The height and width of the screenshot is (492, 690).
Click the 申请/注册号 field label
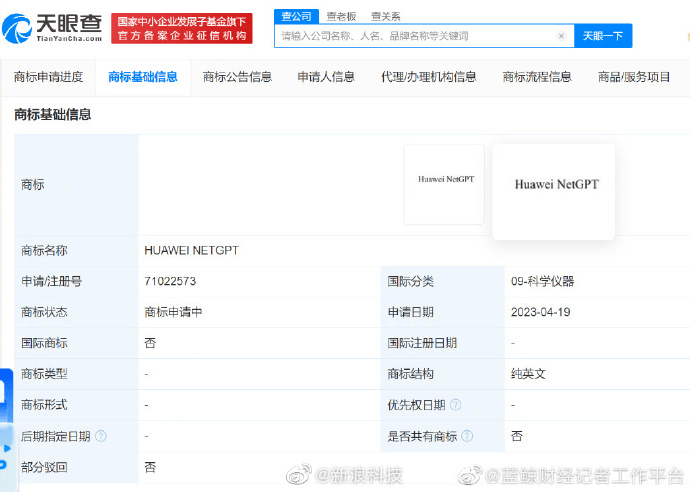(51, 281)
